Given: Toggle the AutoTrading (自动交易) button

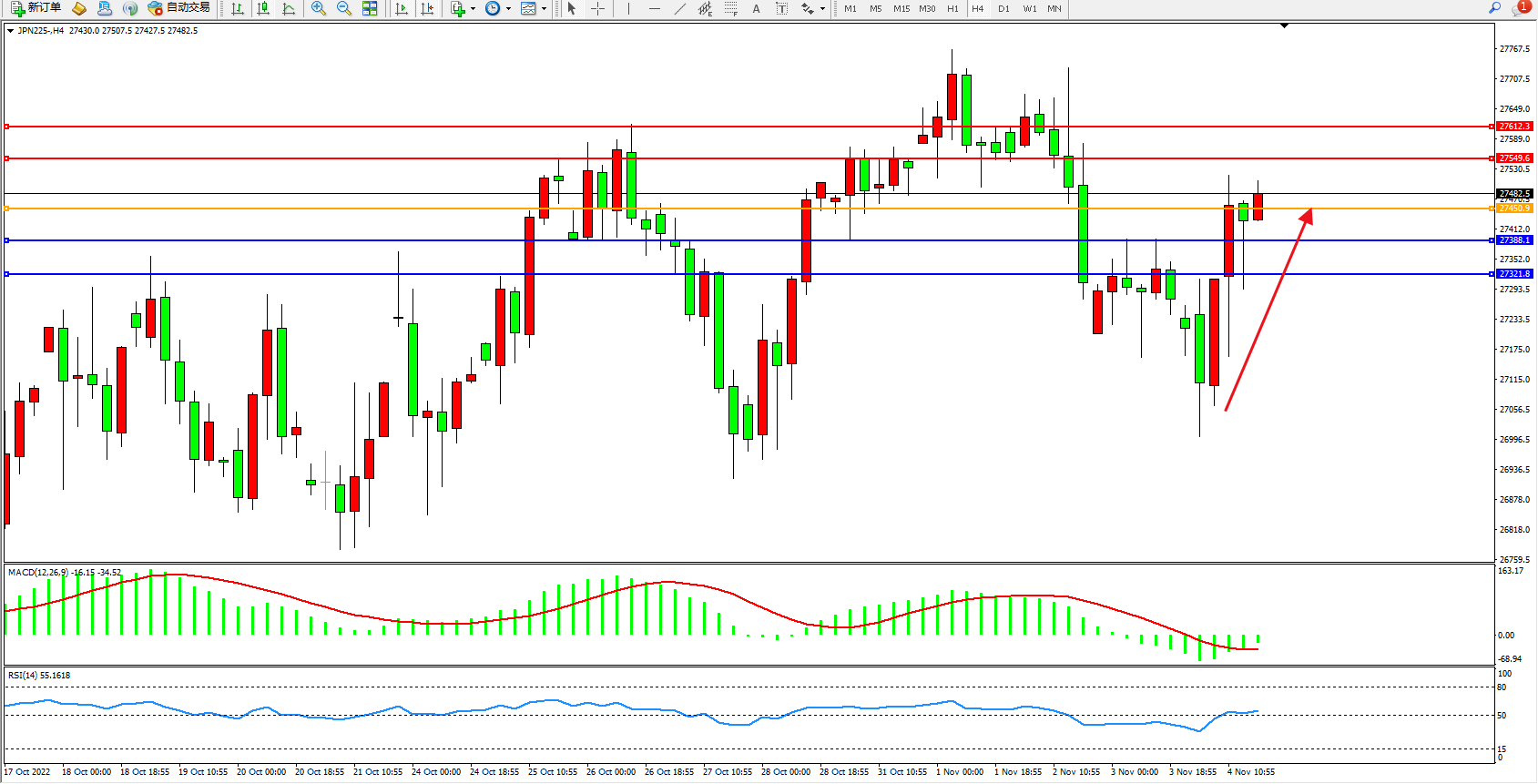Looking at the screenshot, I should pos(179,8).
